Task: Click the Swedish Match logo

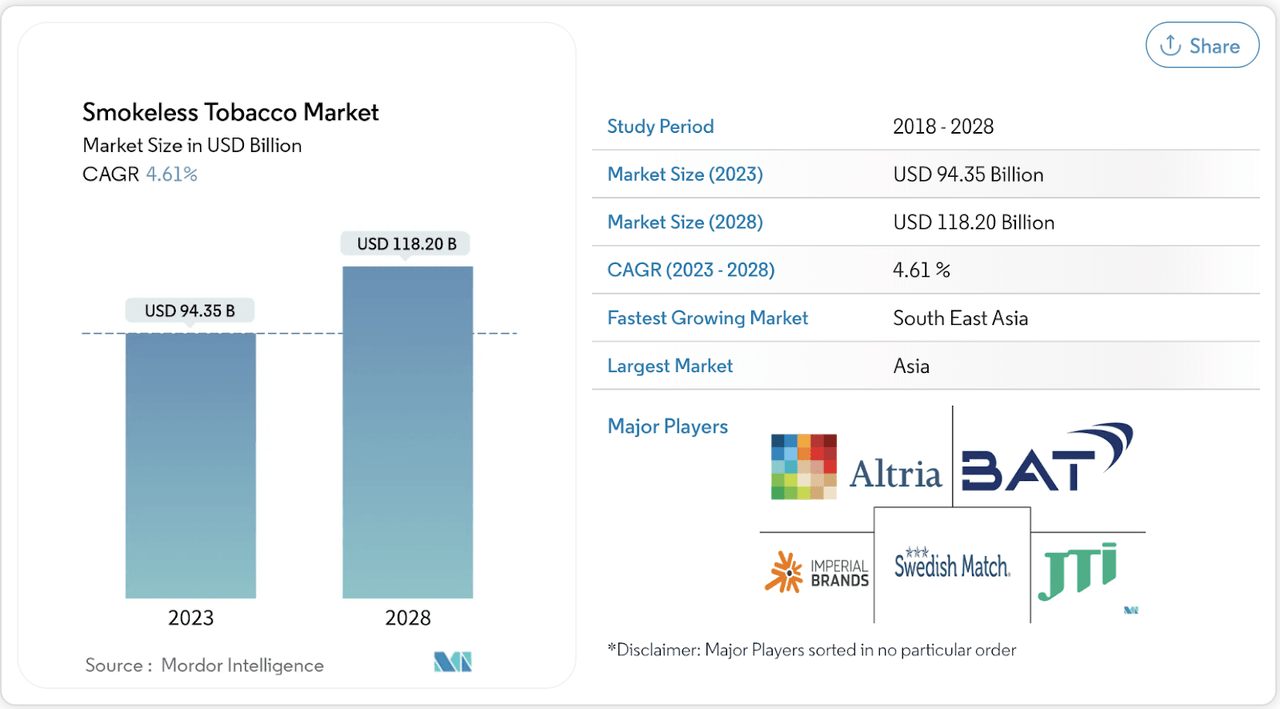Action: pyautogui.click(x=951, y=564)
